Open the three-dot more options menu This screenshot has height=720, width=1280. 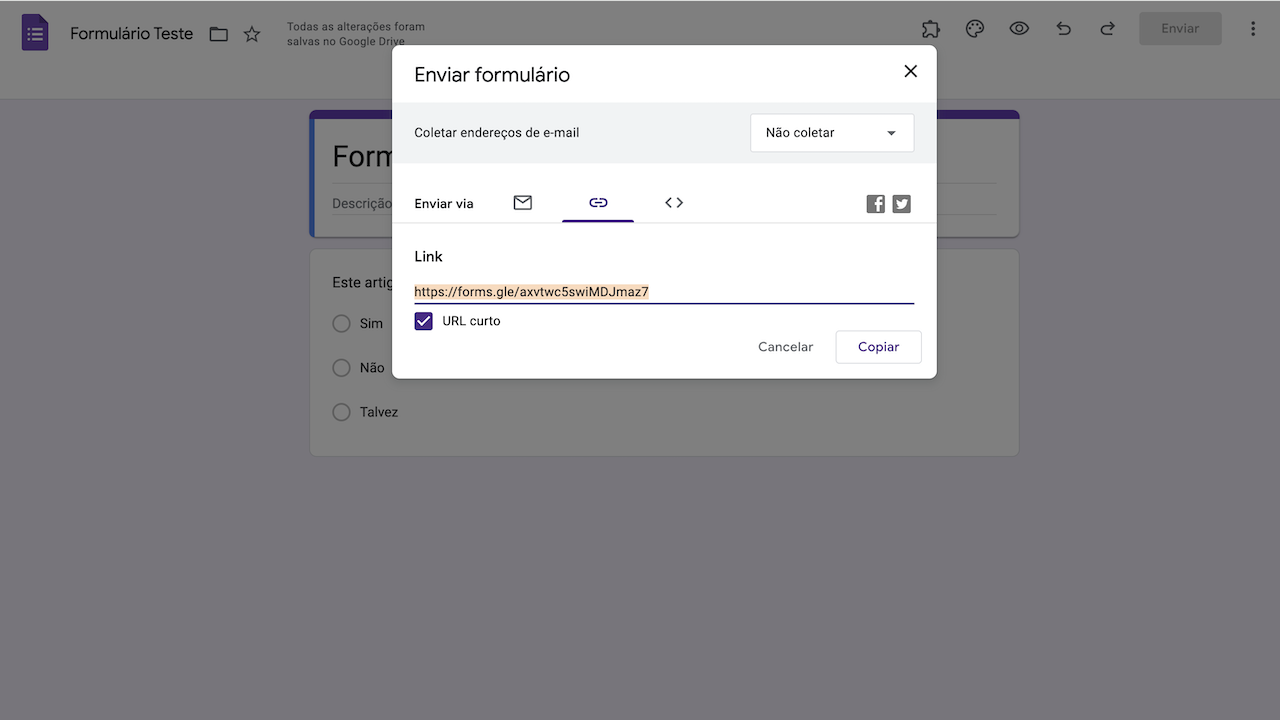pyautogui.click(x=1253, y=29)
